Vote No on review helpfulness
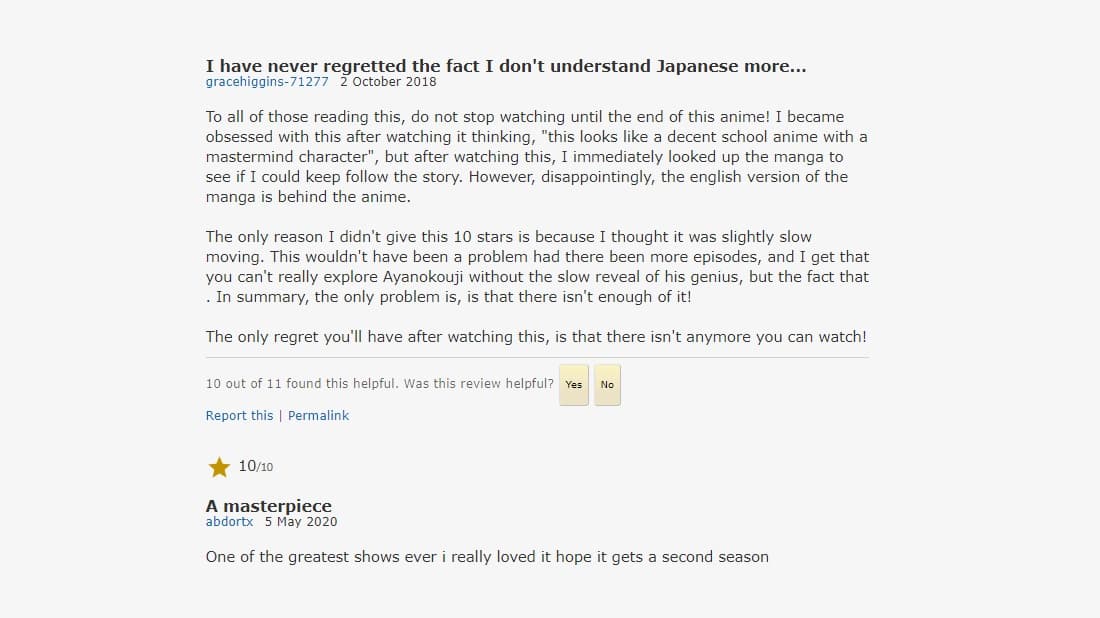 click(608, 384)
